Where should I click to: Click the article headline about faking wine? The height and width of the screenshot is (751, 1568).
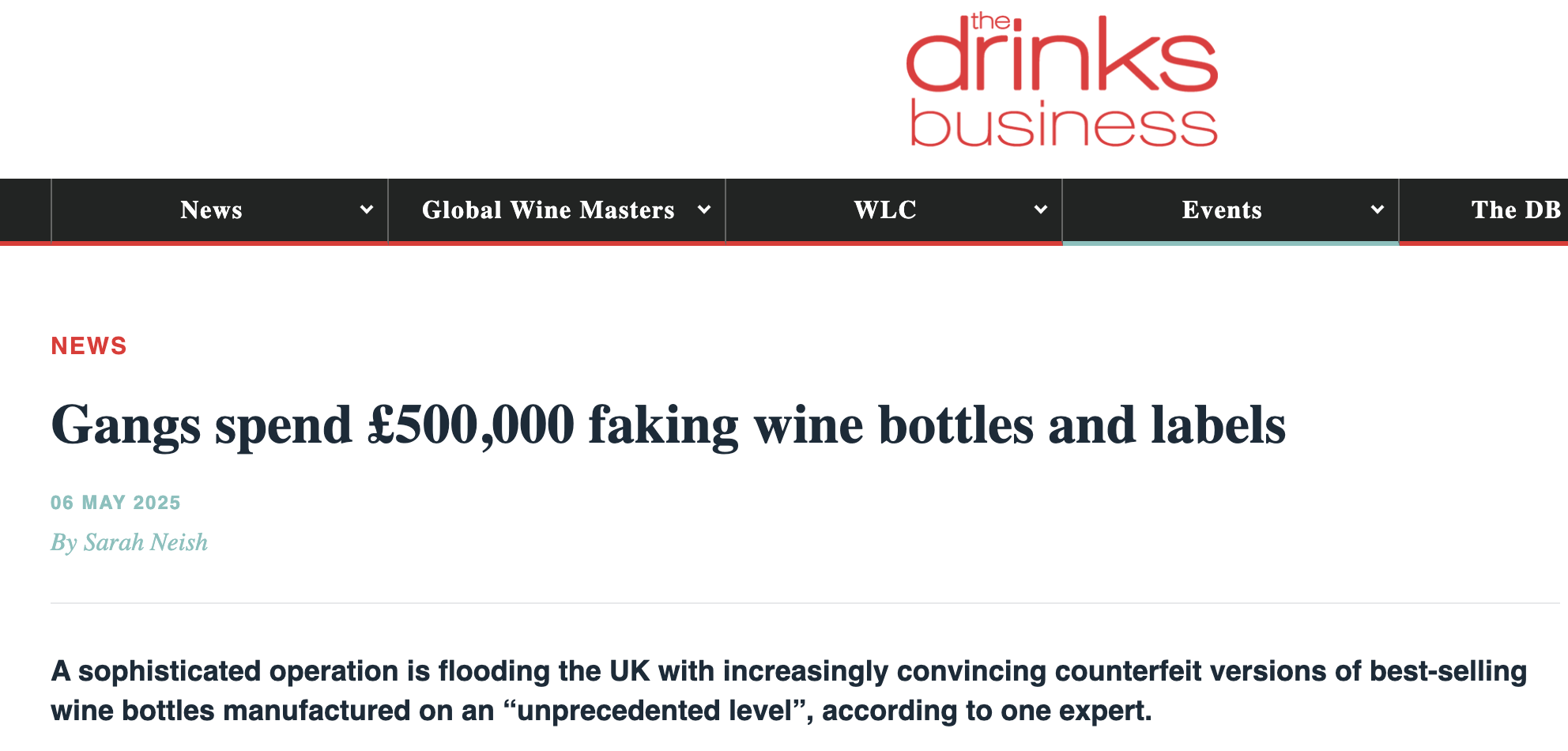(668, 425)
